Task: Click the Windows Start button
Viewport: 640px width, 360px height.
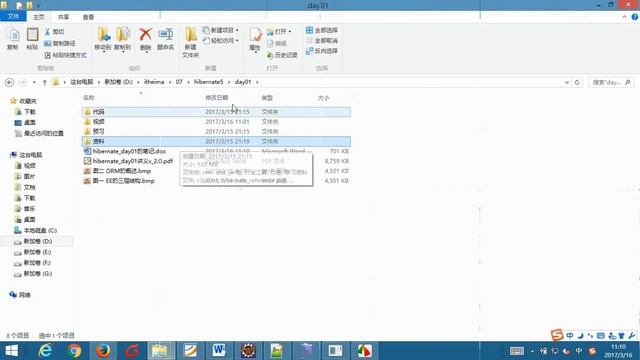Action: (11, 351)
